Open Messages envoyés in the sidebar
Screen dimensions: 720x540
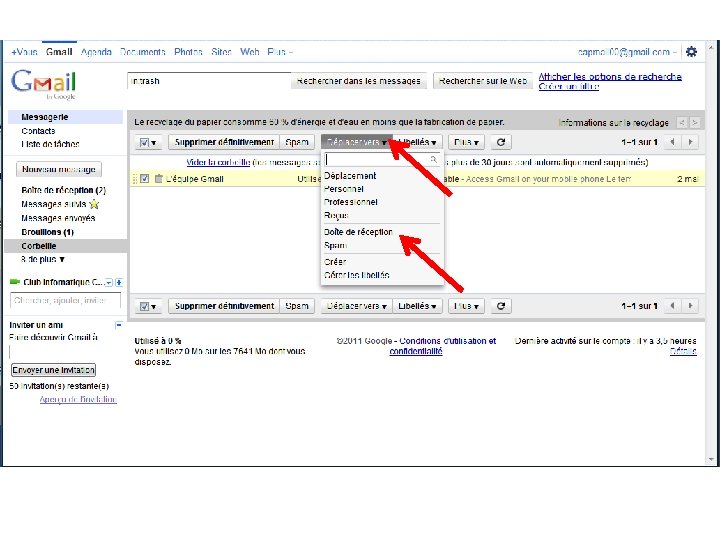click(x=58, y=218)
